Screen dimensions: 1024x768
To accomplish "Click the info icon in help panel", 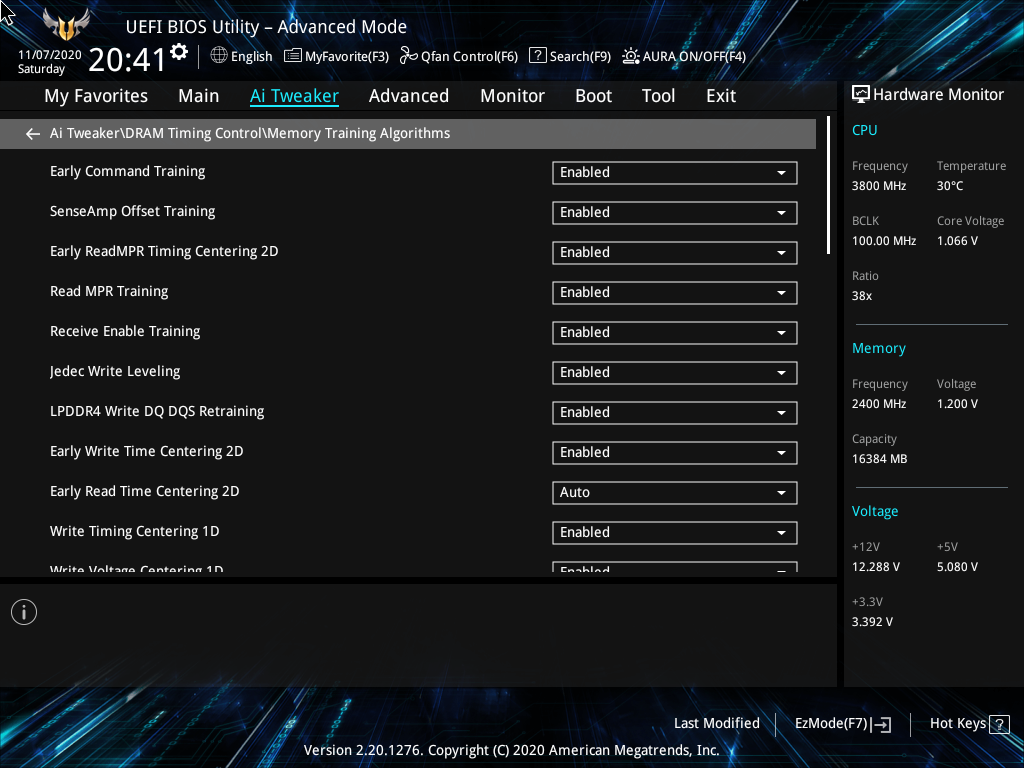I will pyautogui.click(x=24, y=612).
